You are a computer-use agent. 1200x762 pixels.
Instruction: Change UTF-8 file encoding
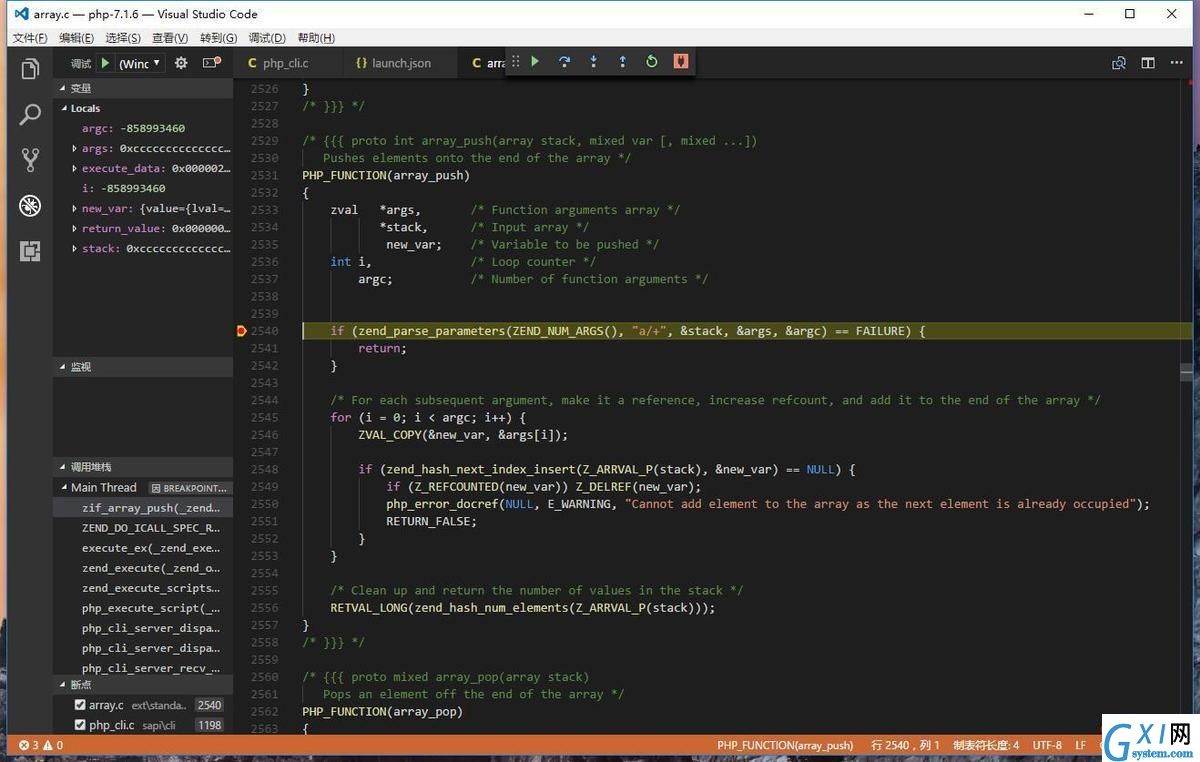(1047, 745)
